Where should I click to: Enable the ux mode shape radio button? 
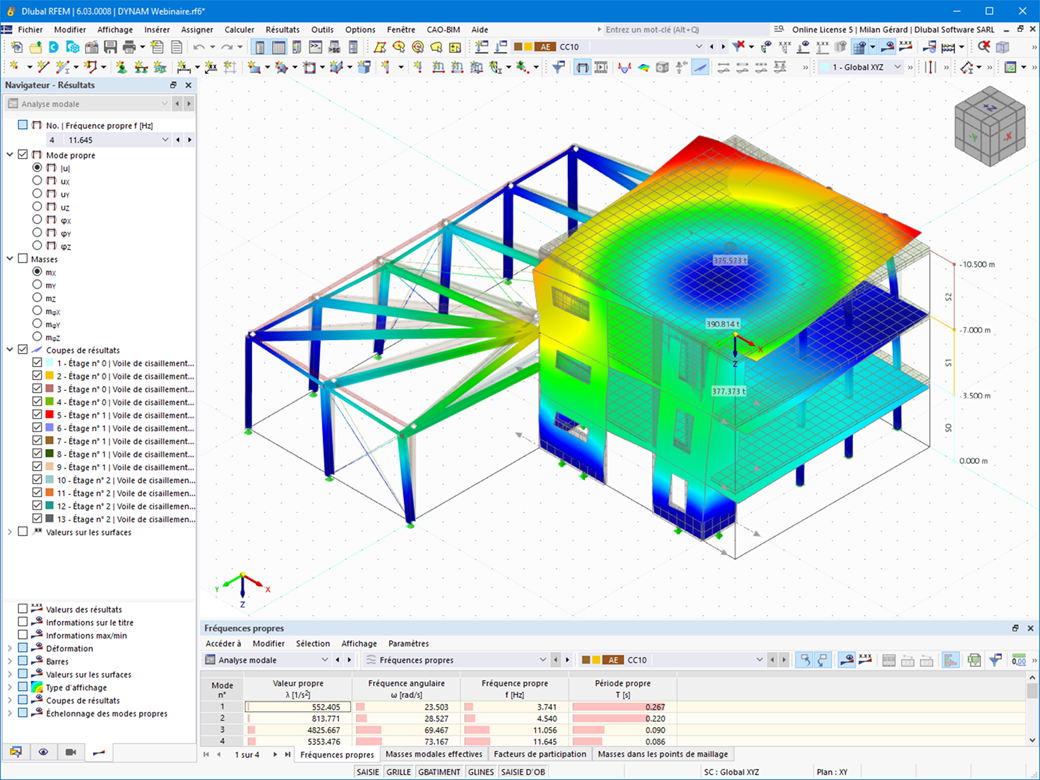click(37, 182)
